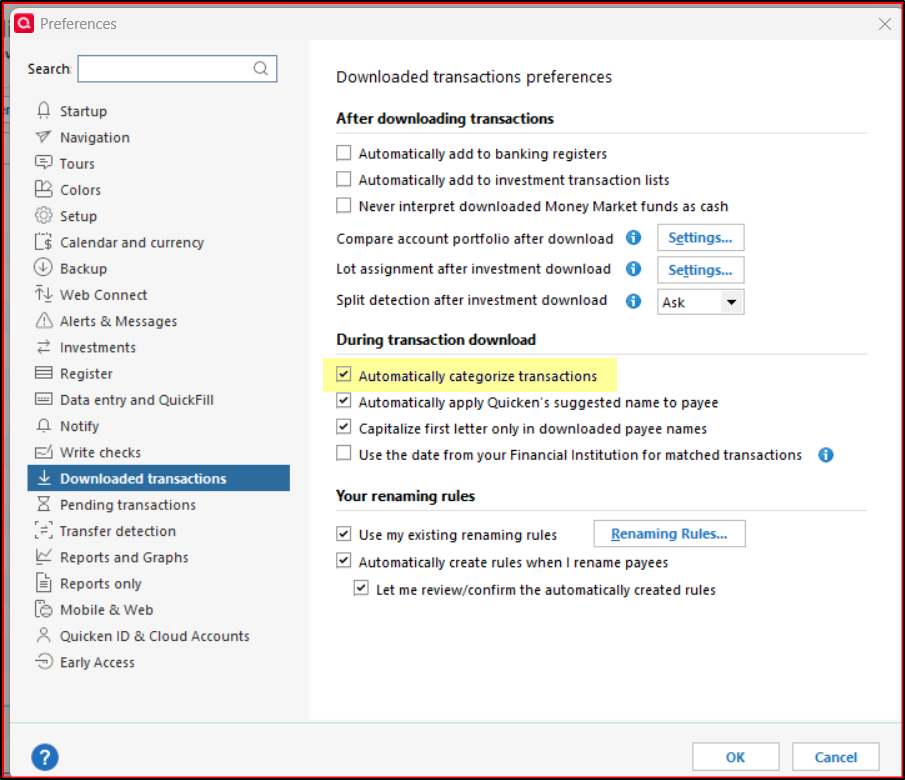Screen dimensions: 905x780
Task: Close the Preferences dialog window
Action: (885, 24)
